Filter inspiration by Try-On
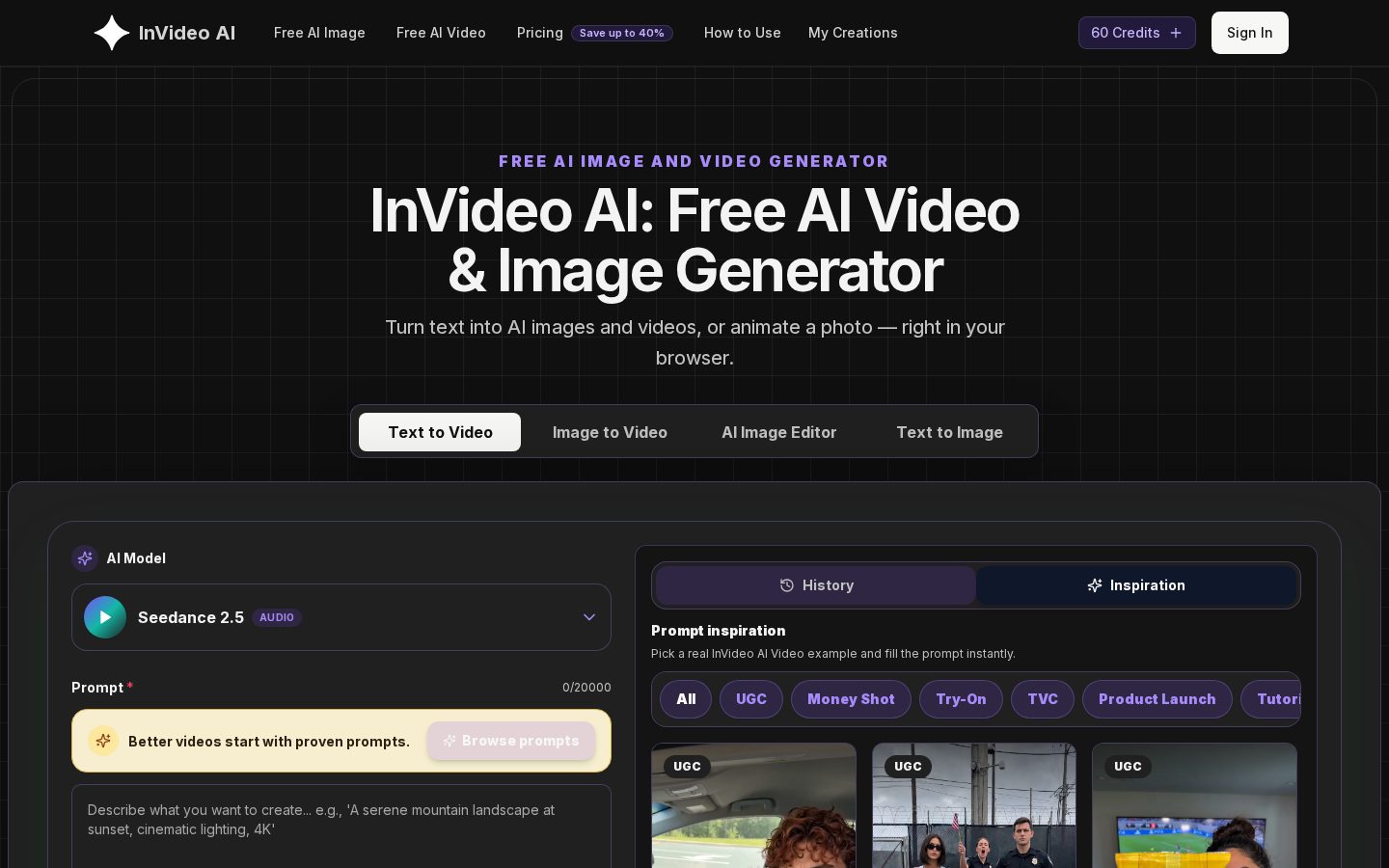The height and width of the screenshot is (868, 1389). tap(961, 699)
